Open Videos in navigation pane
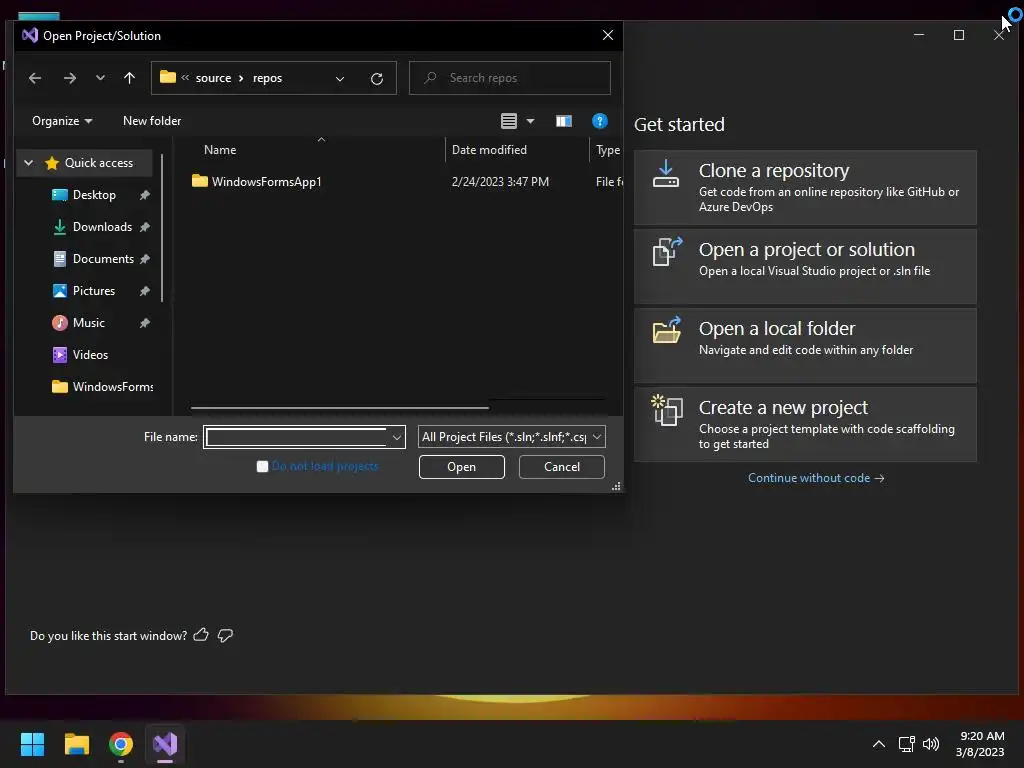The image size is (1024, 768). 90,355
